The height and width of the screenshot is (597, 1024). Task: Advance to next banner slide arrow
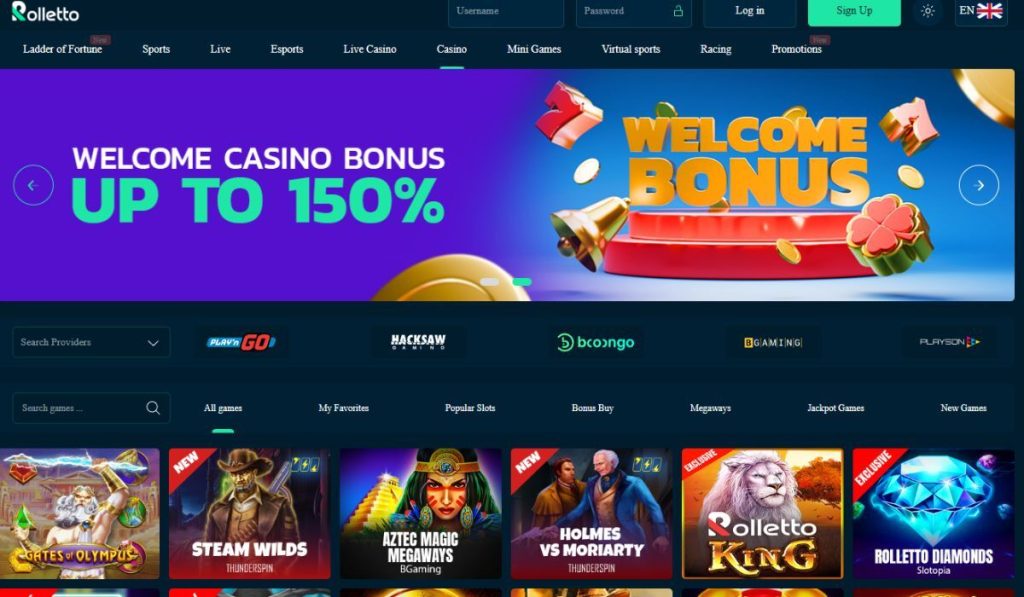coord(978,186)
